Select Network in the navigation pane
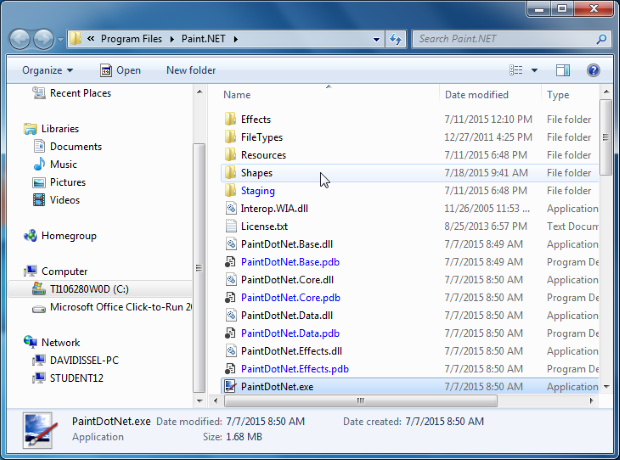This screenshot has height=460, width=620. point(60,343)
